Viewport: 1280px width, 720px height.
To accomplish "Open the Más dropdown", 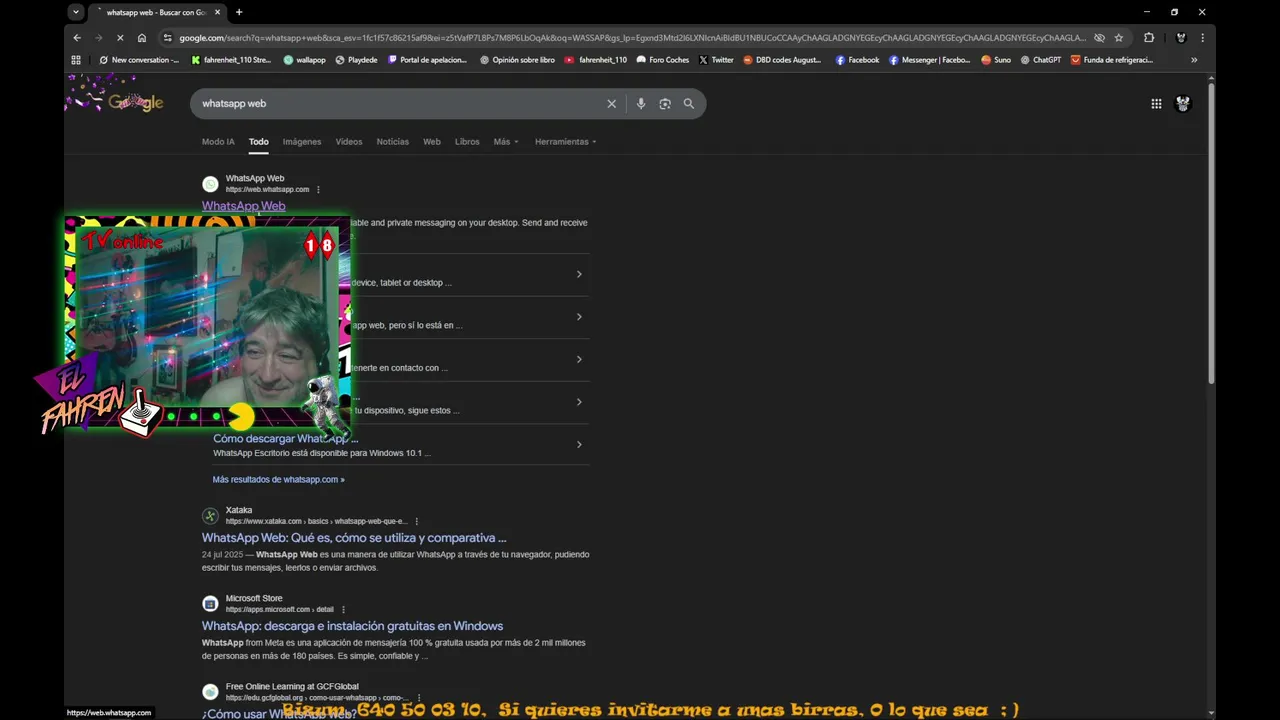I will pos(506,142).
